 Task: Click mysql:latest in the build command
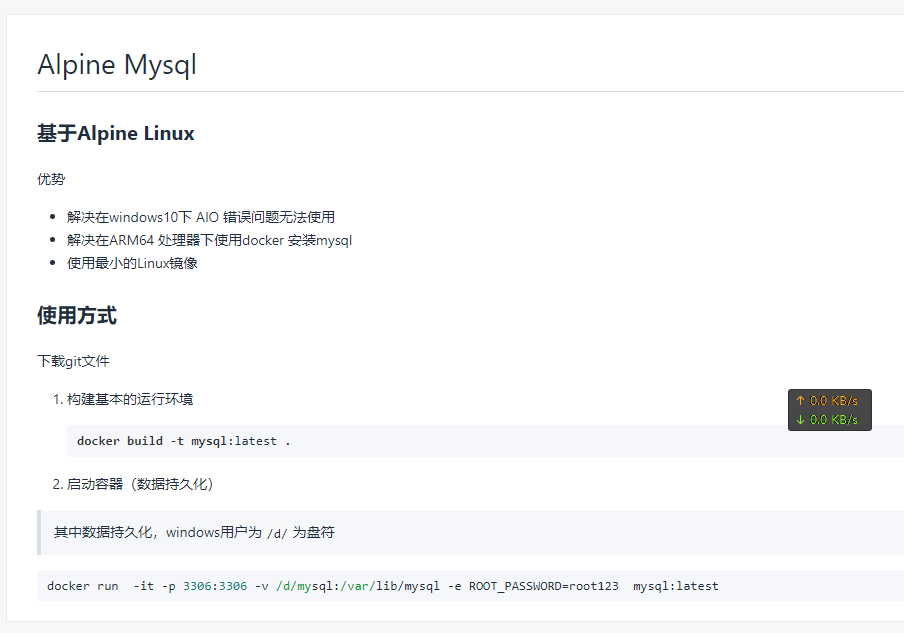coord(234,441)
